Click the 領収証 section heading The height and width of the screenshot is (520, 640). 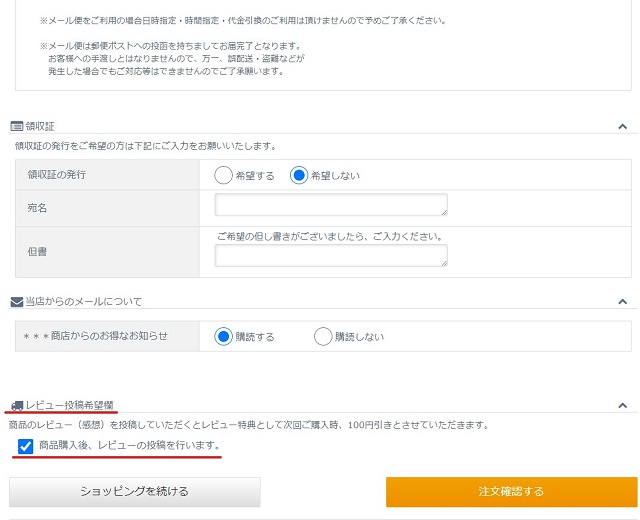(x=40, y=126)
